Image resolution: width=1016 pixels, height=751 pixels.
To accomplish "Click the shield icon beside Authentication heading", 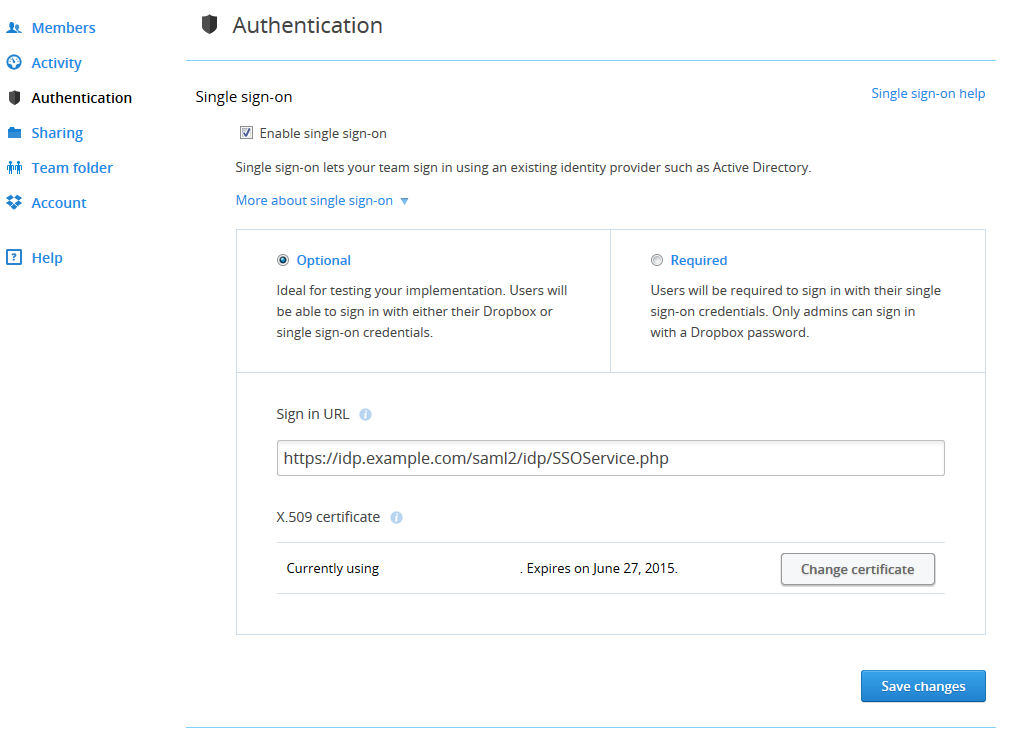I will (209, 25).
